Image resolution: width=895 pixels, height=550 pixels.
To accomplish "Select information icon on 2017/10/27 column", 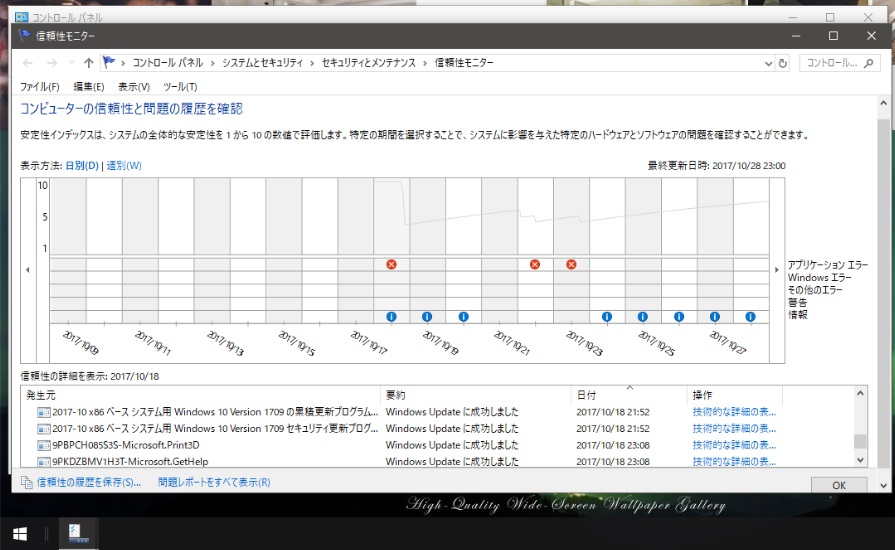I will [x=715, y=317].
